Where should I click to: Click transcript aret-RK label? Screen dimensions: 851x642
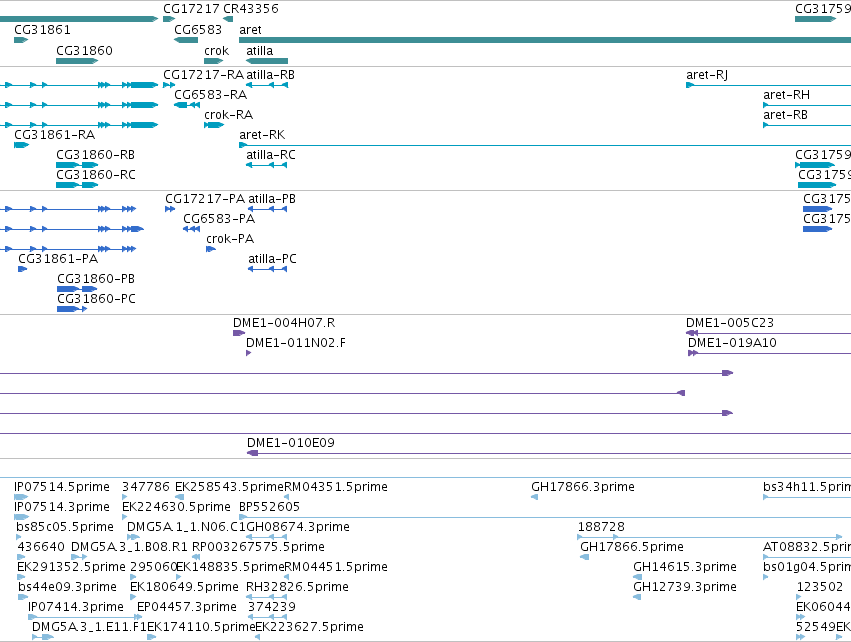(262, 135)
